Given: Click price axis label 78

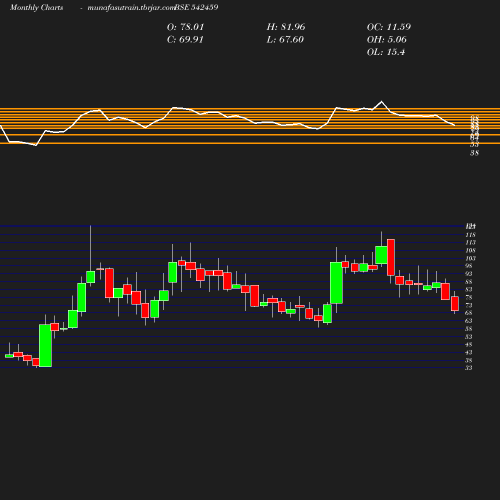Looking at the screenshot, I should pos(469,297).
